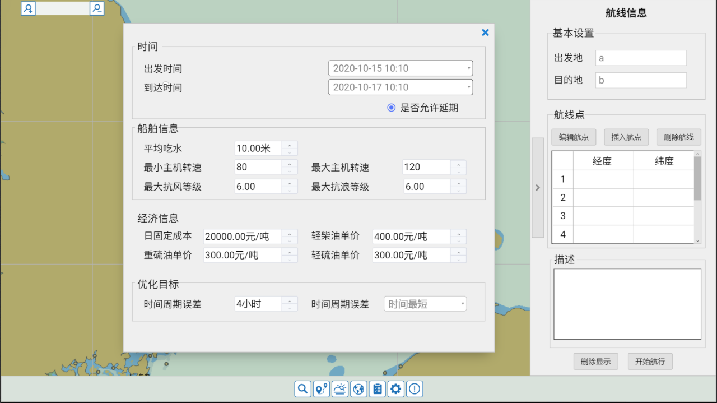The image size is (717, 403).
Task: Click the exclamation info icon
Action: pos(414,389)
